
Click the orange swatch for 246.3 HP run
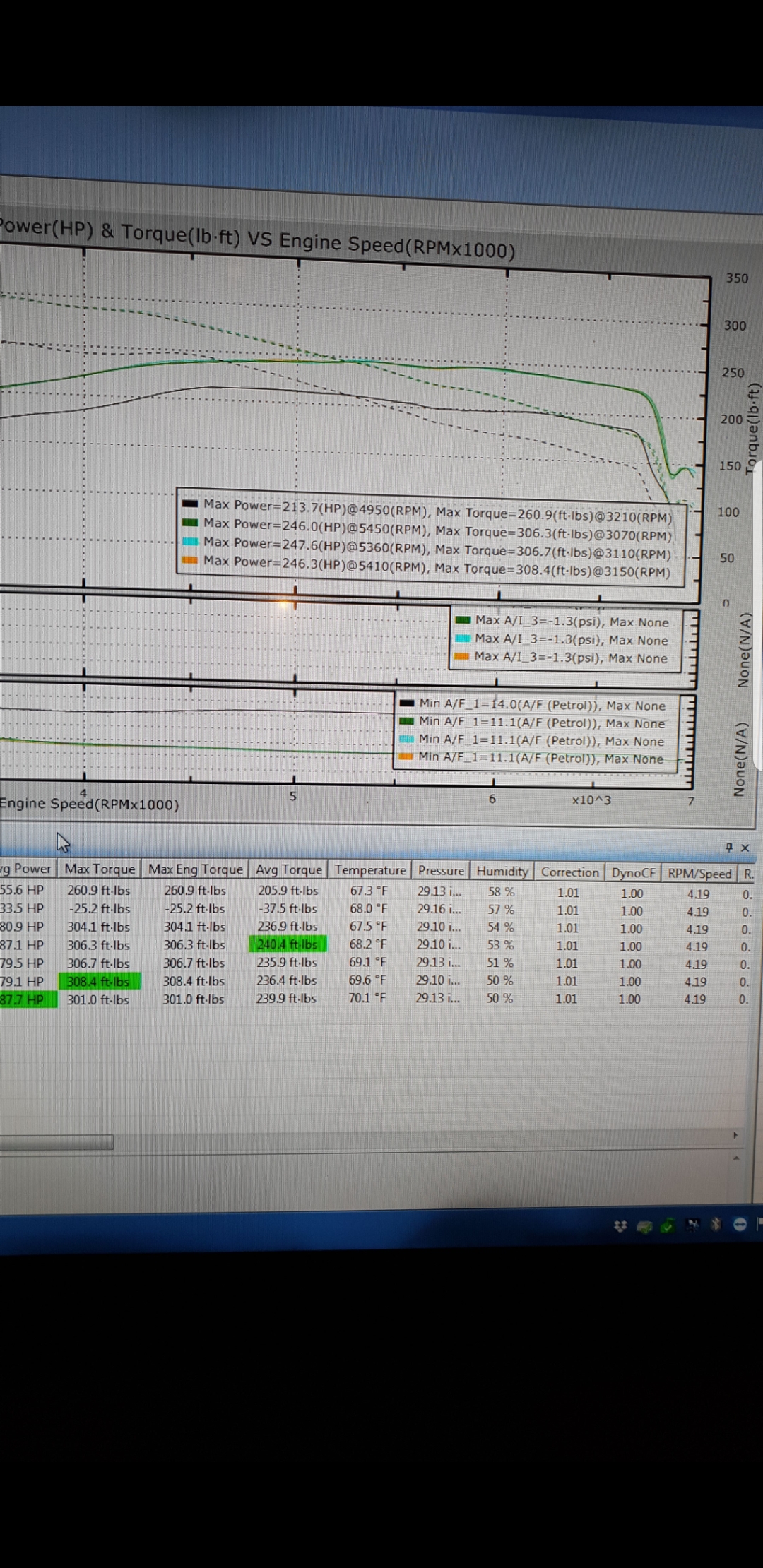pos(190,560)
